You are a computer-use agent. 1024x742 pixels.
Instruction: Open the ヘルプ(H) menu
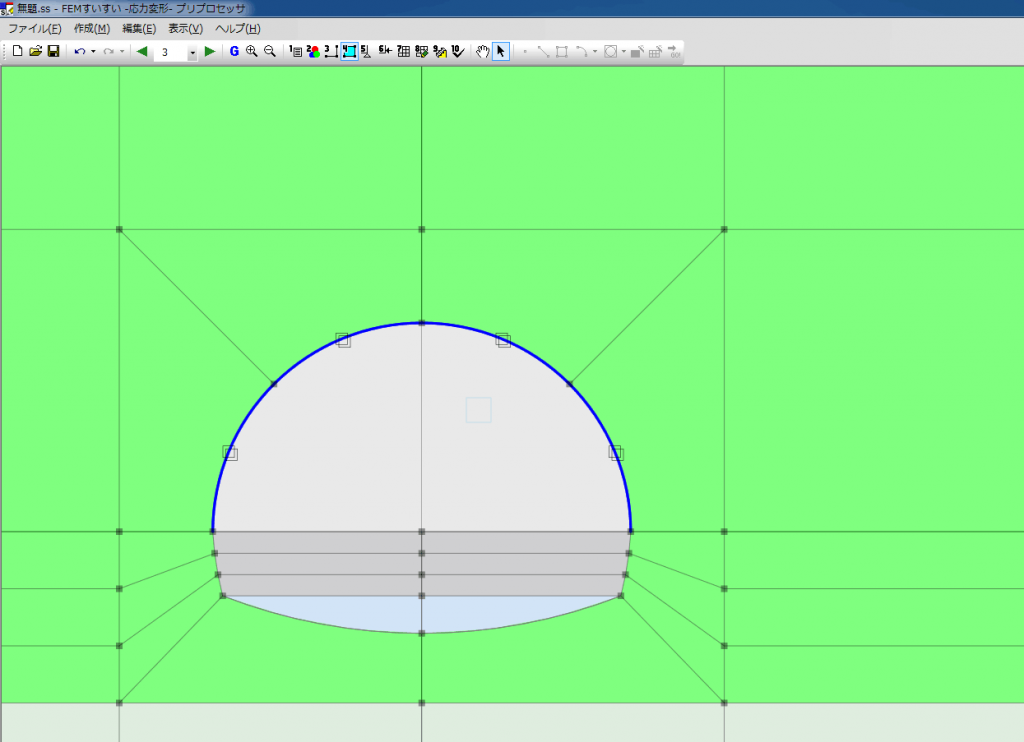click(x=238, y=29)
